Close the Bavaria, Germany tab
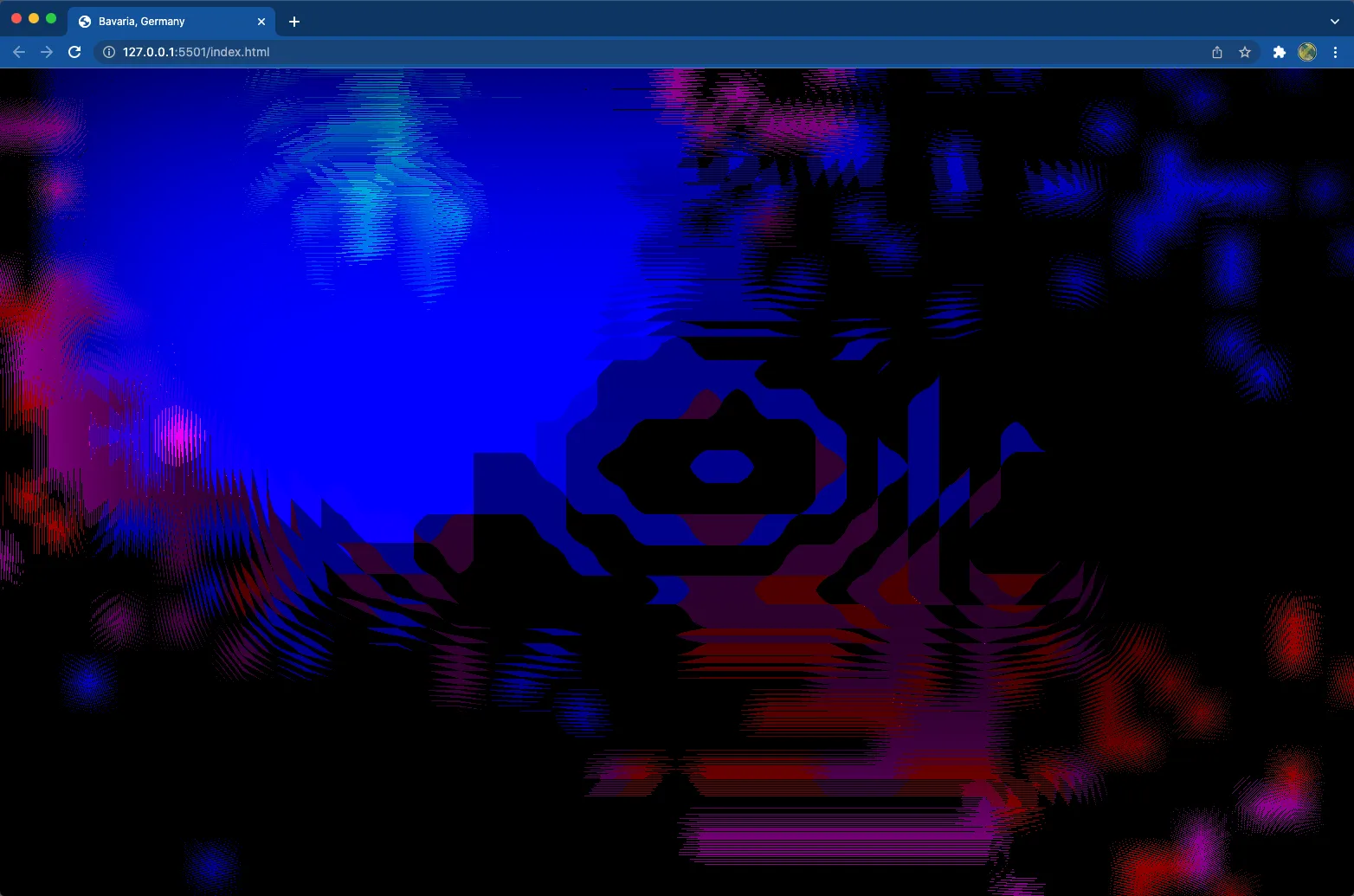1354x896 pixels. pos(261,22)
